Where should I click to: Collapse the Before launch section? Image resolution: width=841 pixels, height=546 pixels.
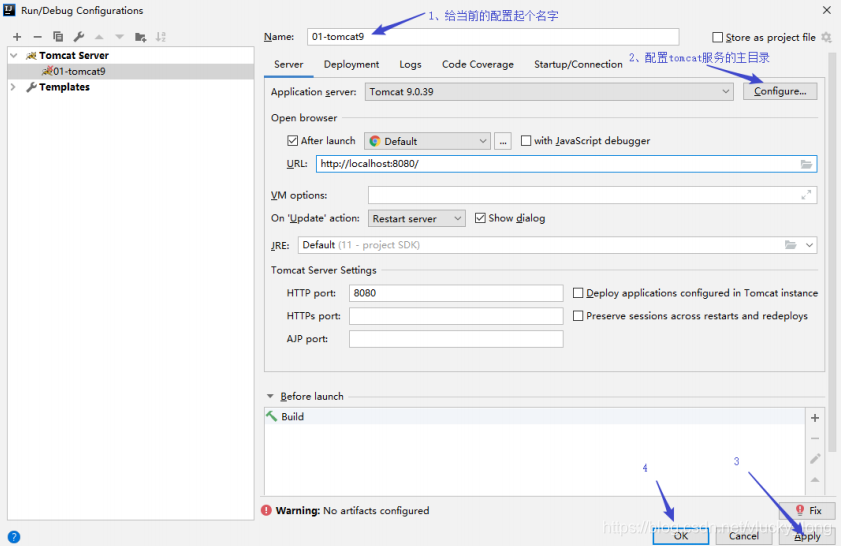pyautogui.click(x=270, y=396)
